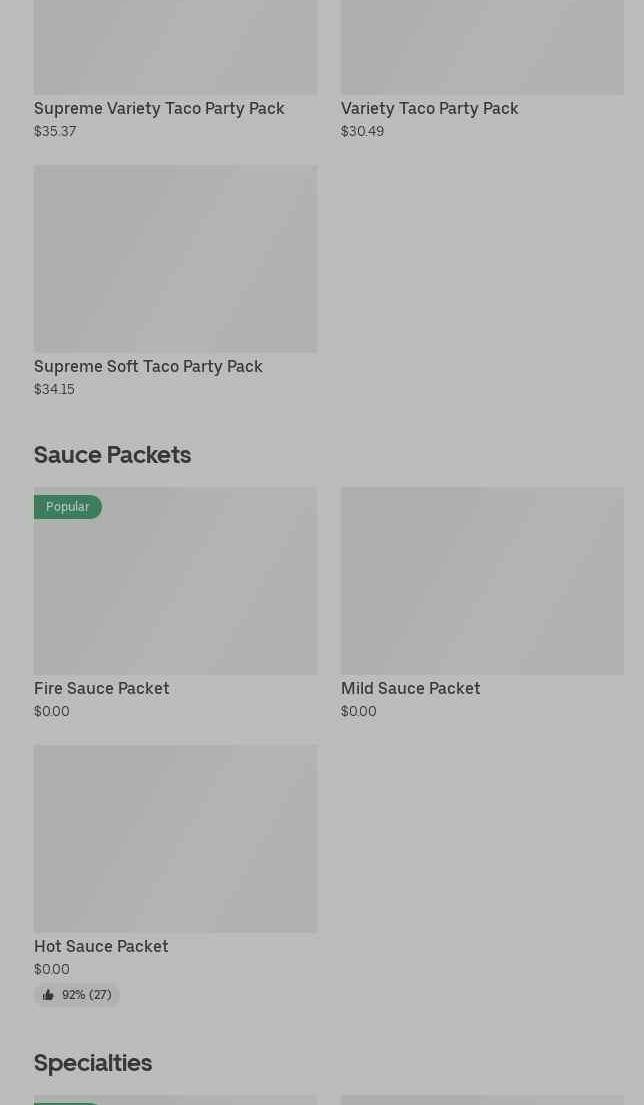This screenshot has height=1105, width=644.
Task: Open the Mild Sauce Packet image
Action: click(x=482, y=581)
